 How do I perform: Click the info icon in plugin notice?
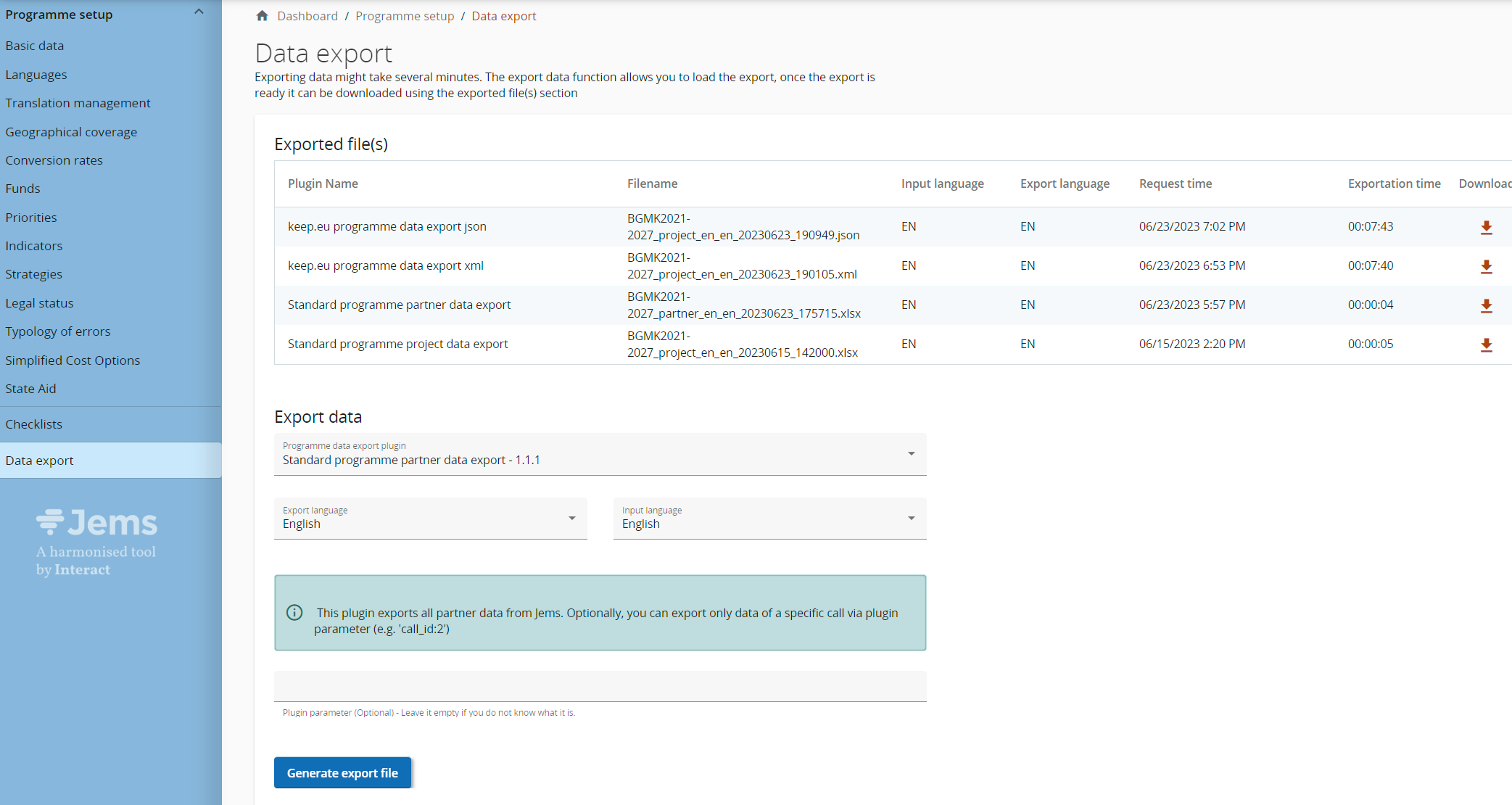[294, 613]
